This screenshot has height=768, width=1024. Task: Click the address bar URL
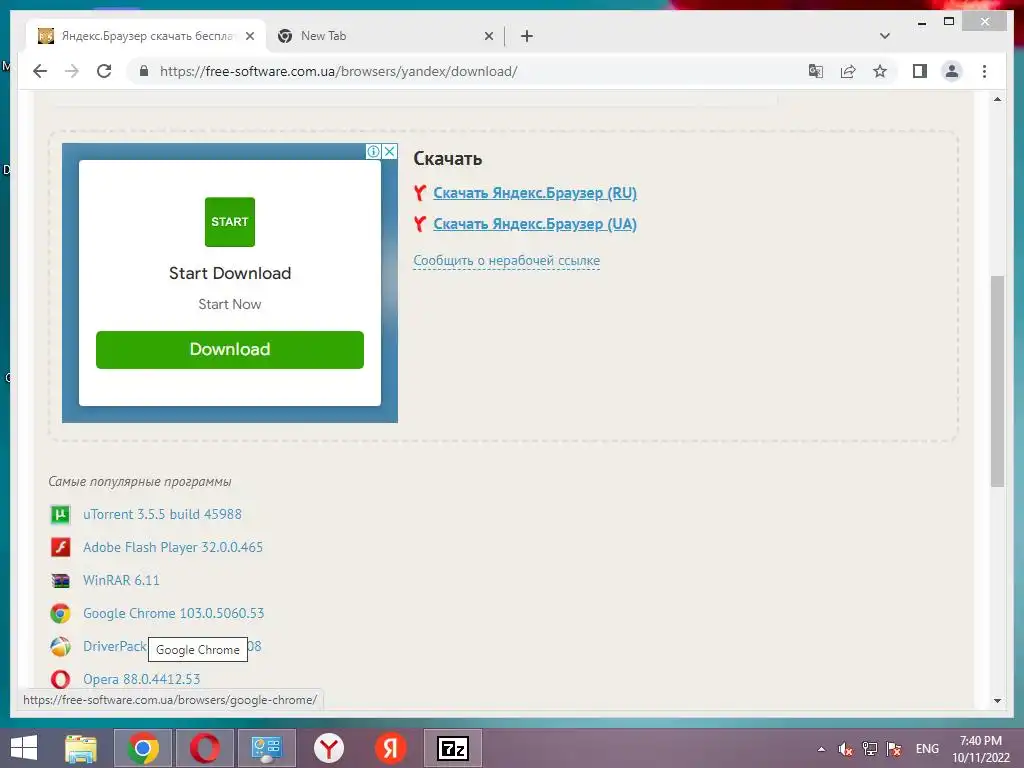pyautogui.click(x=338, y=71)
